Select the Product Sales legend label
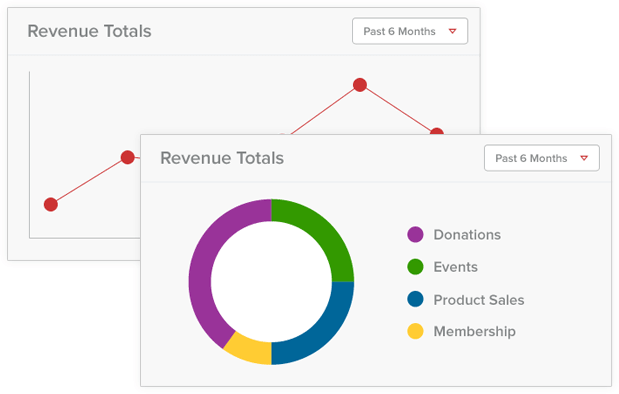 (x=479, y=300)
